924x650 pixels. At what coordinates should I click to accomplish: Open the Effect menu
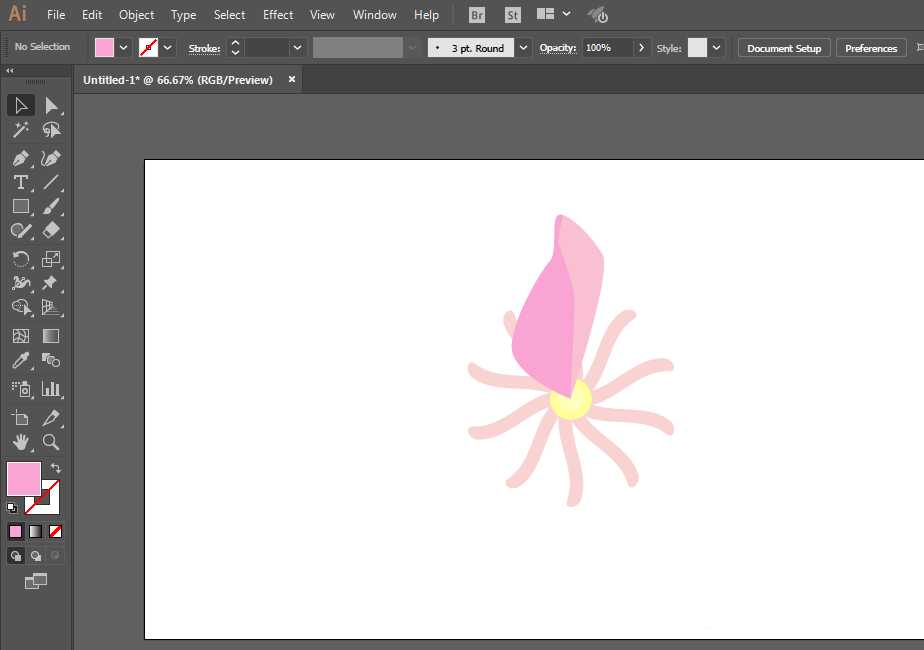click(278, 15)
